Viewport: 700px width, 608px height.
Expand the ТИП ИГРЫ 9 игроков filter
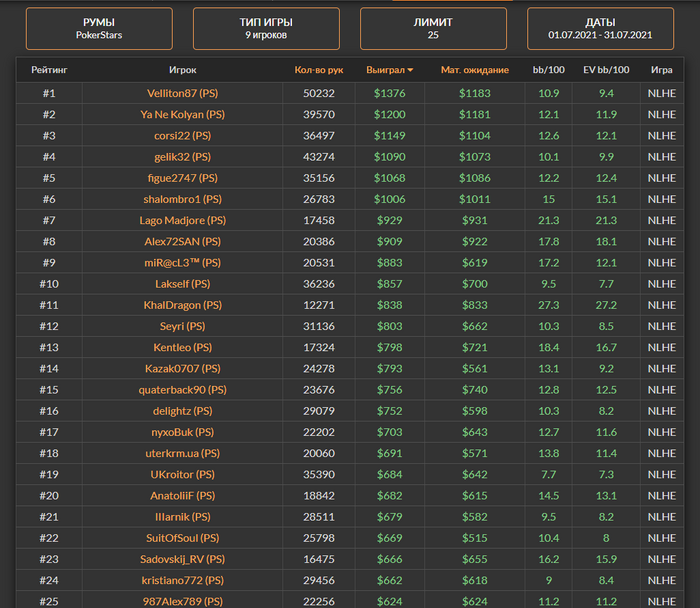(x=266, y=28)
